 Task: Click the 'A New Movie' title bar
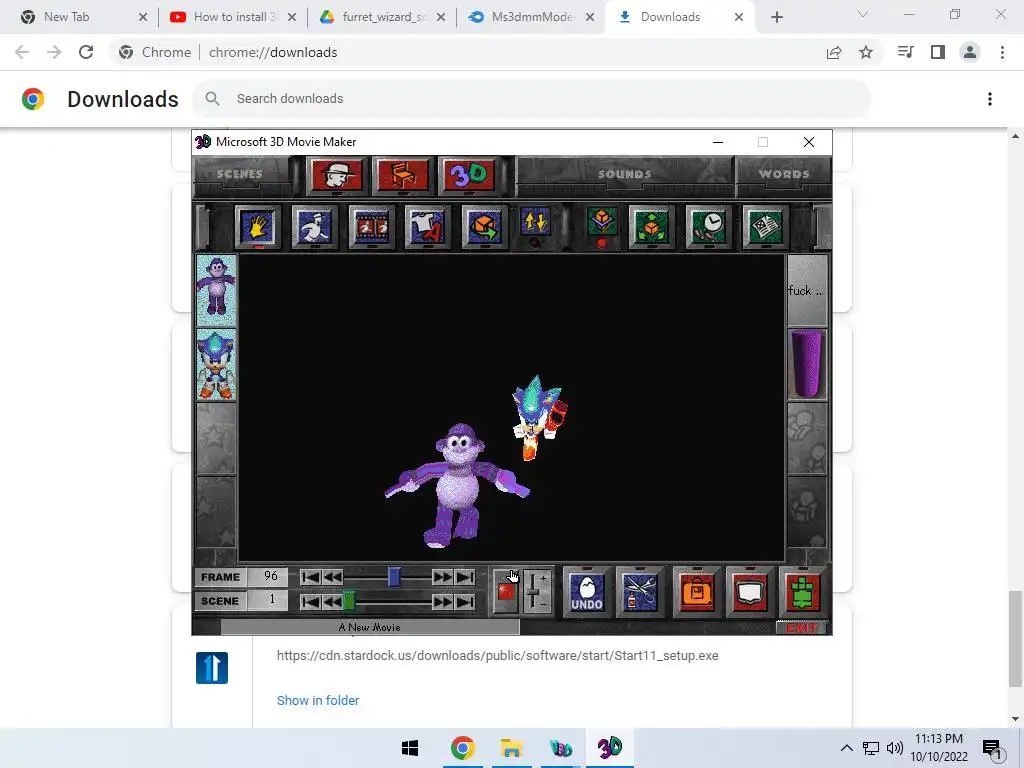pos(370,628)
